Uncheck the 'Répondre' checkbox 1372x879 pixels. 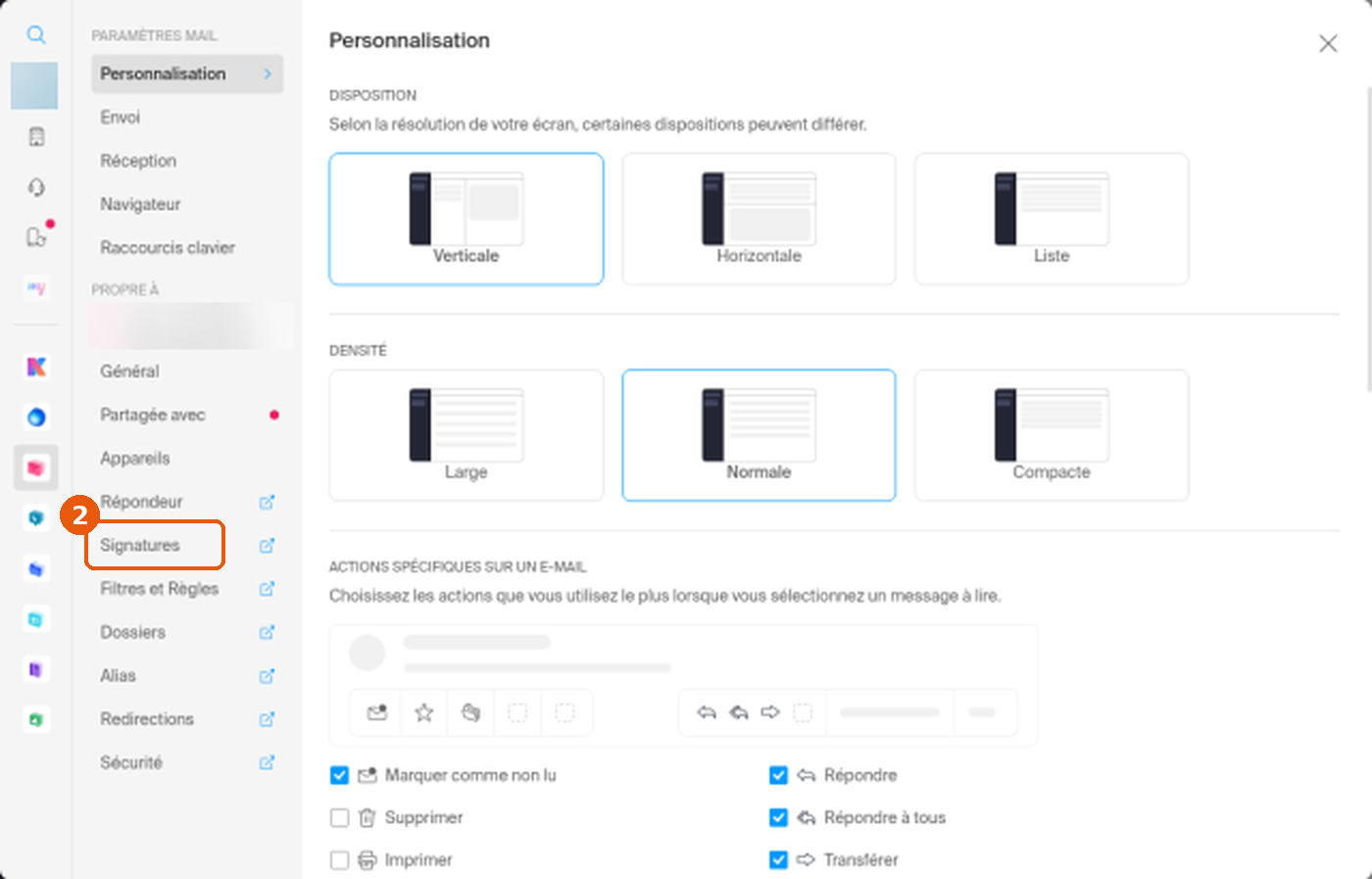(778, 775)
